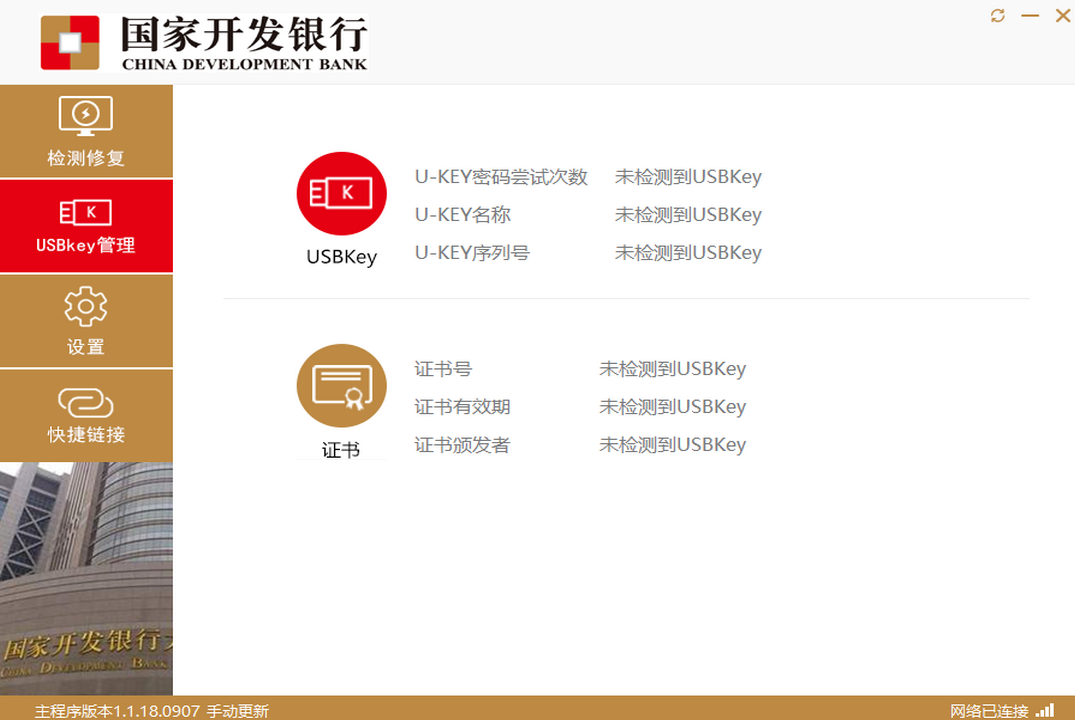The height and width of the screenshot is (720, 1075).
Task: Switch to the USBkey管理 sidebar tab
Action: click(x=86, y=226)
